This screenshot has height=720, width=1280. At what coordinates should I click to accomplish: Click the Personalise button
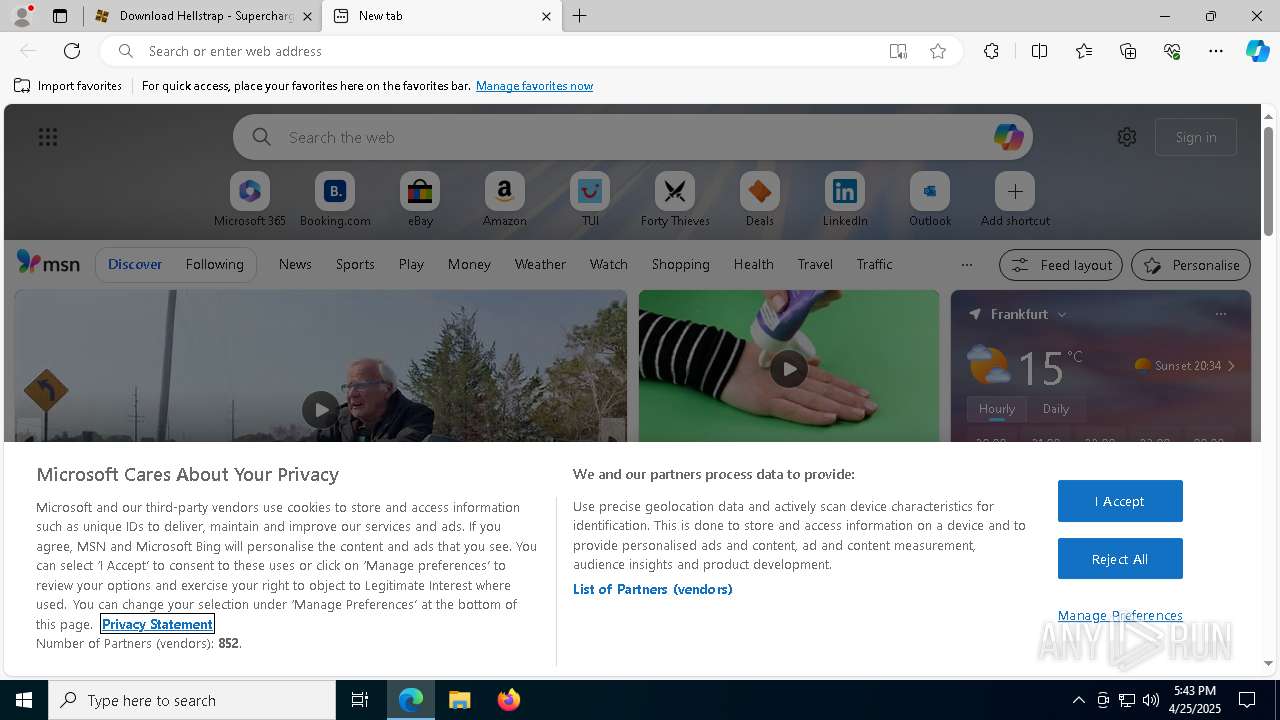[1191, 265]
